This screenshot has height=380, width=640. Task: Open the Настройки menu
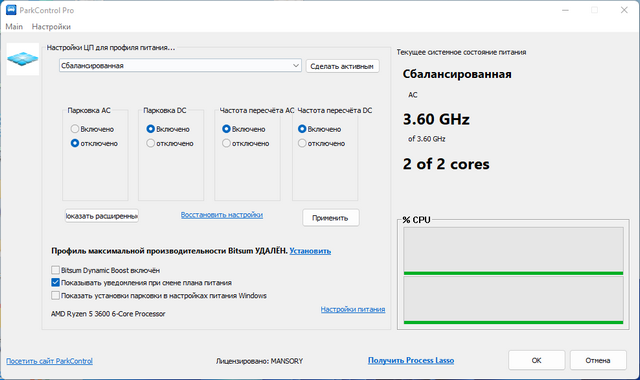[51, 27]
